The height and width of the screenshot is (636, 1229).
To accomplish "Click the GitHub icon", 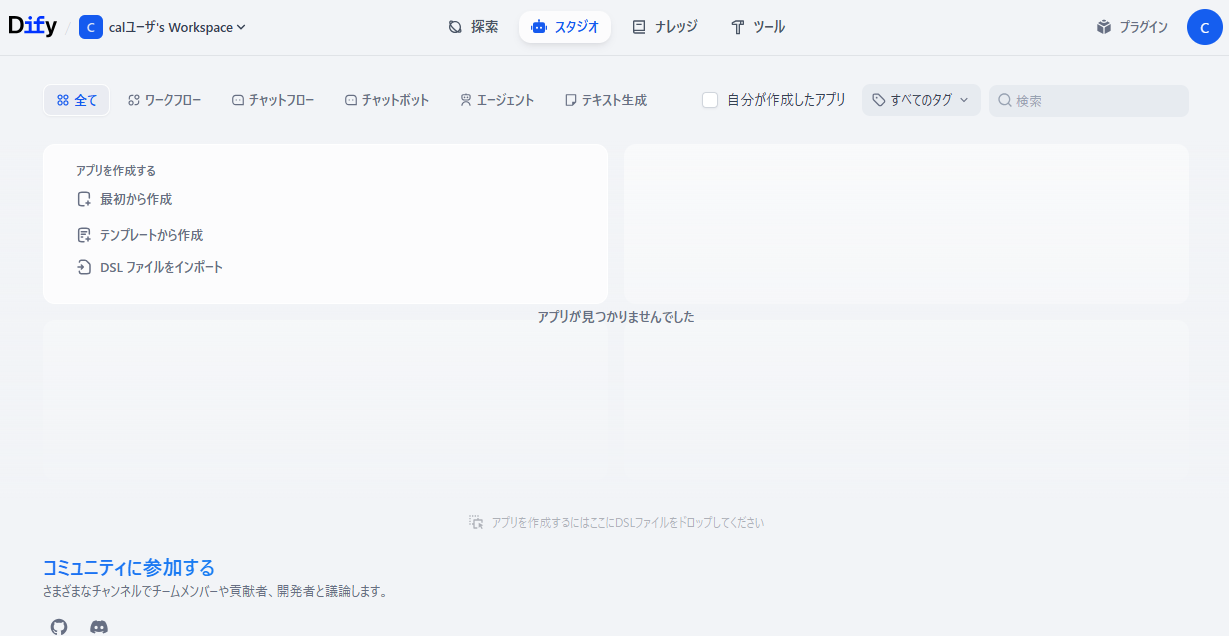I will click(x=58, y=626).
